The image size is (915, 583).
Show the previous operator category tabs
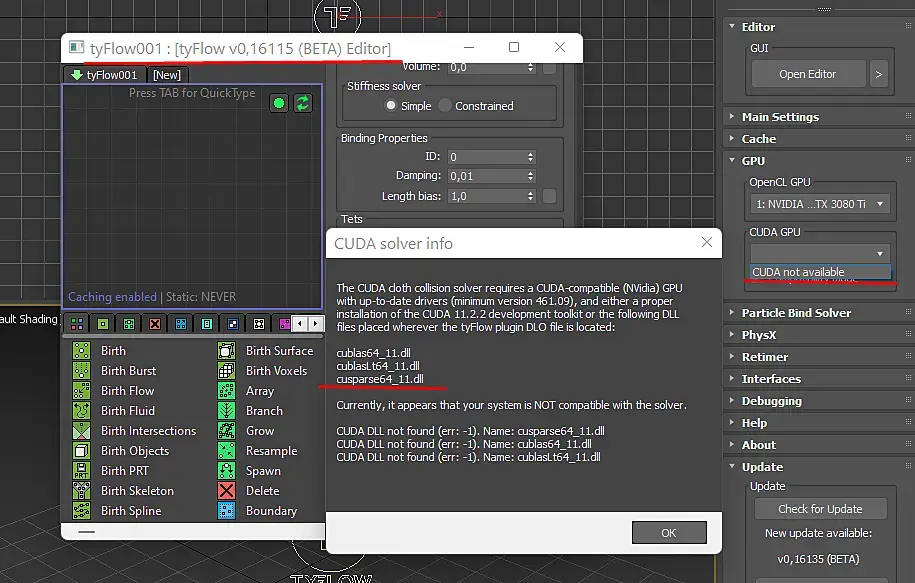[x=300, y=323]
